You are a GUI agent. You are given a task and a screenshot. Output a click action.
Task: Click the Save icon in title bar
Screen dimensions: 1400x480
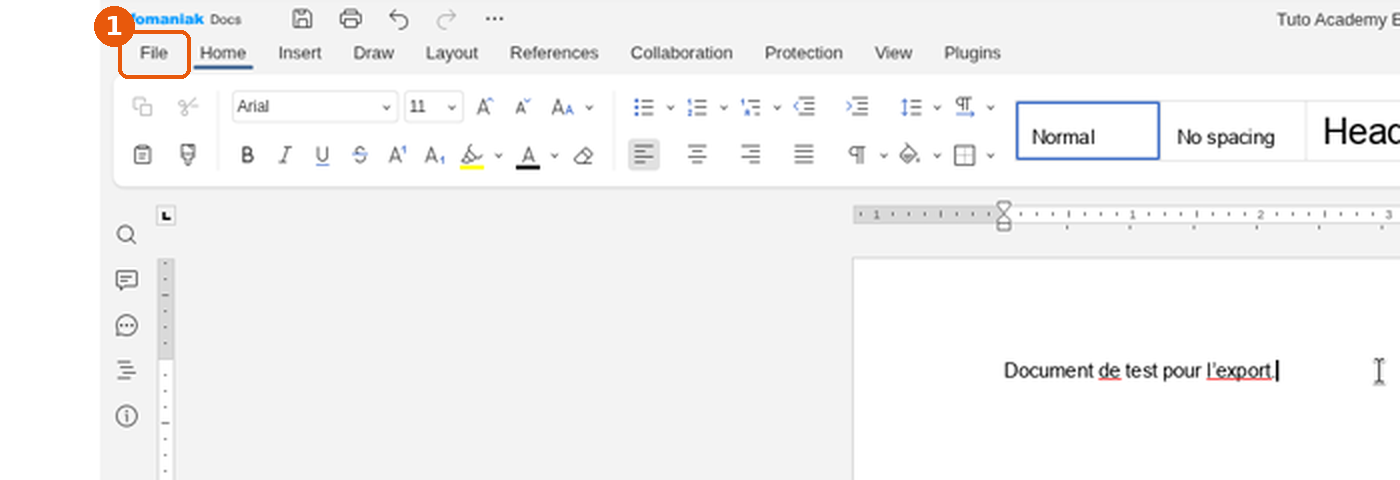click(x=302, y=18)
